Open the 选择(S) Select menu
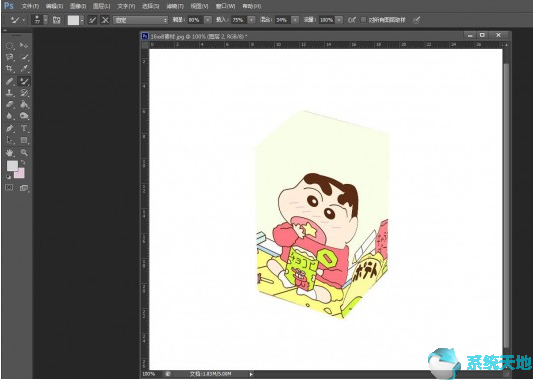Viewport: 533px width, 380px height. [x=151, y=6]
